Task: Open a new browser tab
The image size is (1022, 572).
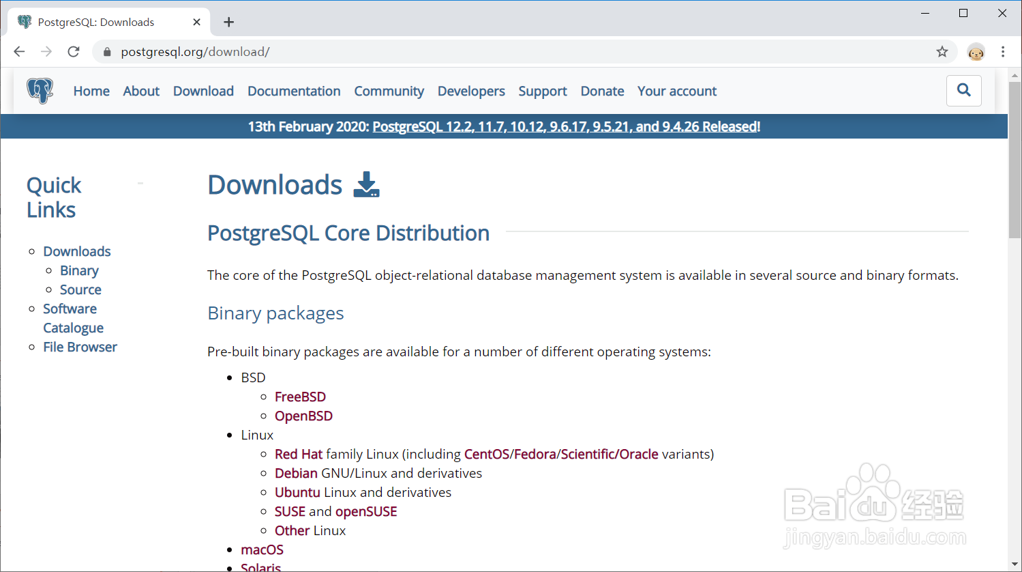Action: (229, 22)
